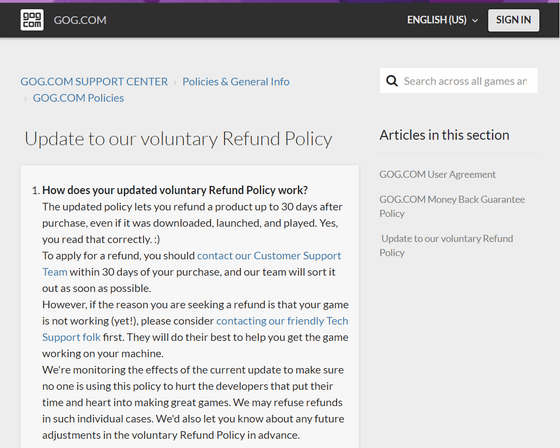
Task: Open the English (US) language dropdown
Action: click(x=442, y=20)
